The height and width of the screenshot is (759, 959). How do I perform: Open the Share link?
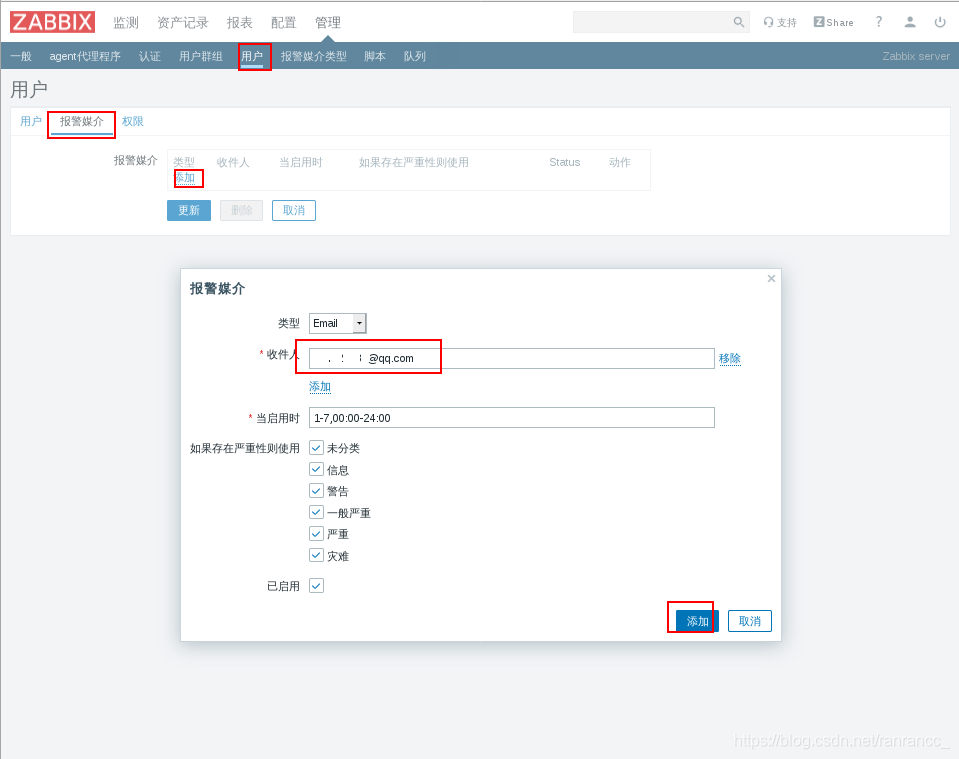pyautogui.click(x=833, y=23)
